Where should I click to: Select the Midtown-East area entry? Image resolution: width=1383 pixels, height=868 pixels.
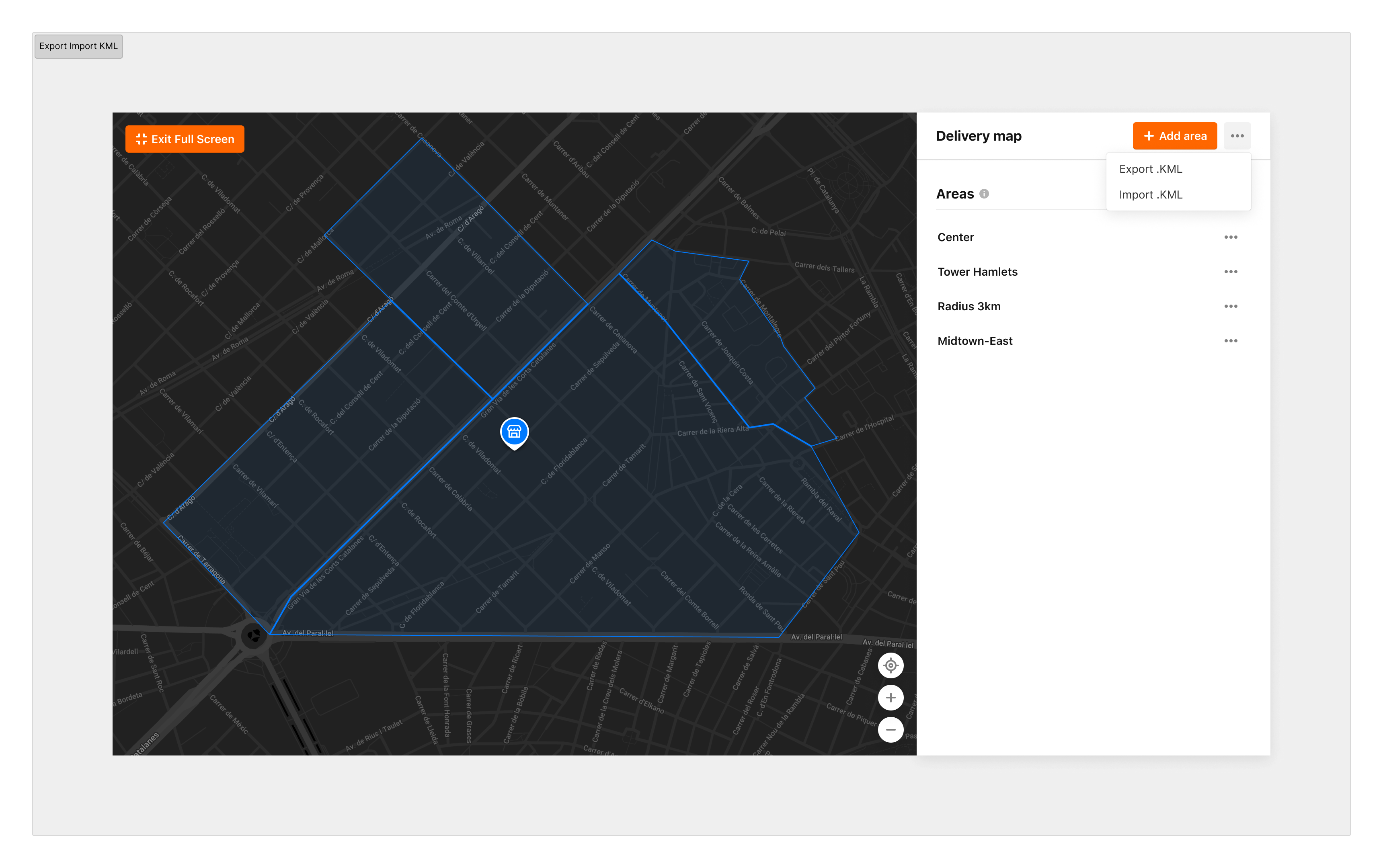[x=975, y=340]
